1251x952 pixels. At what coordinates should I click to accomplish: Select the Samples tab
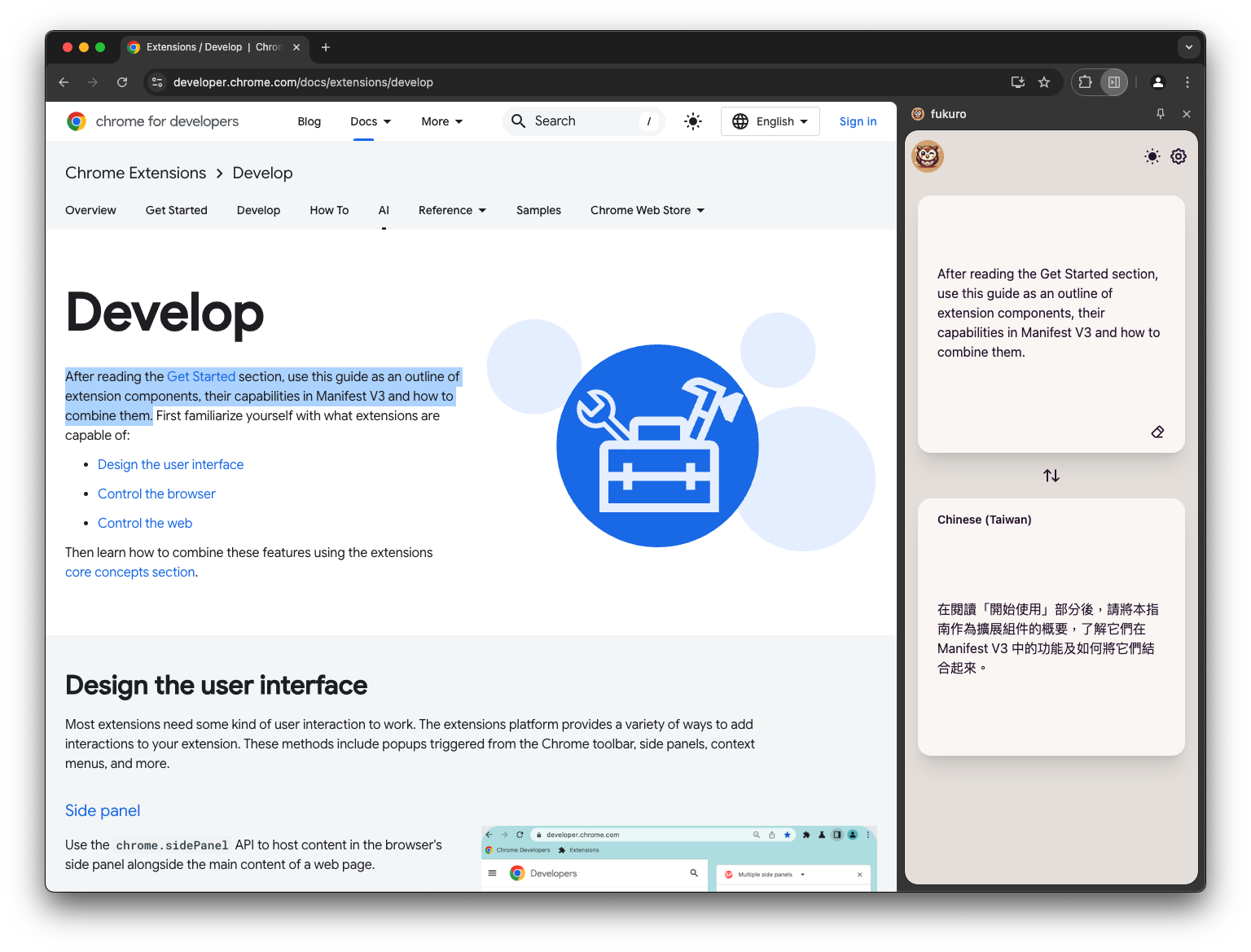point(538,210)
